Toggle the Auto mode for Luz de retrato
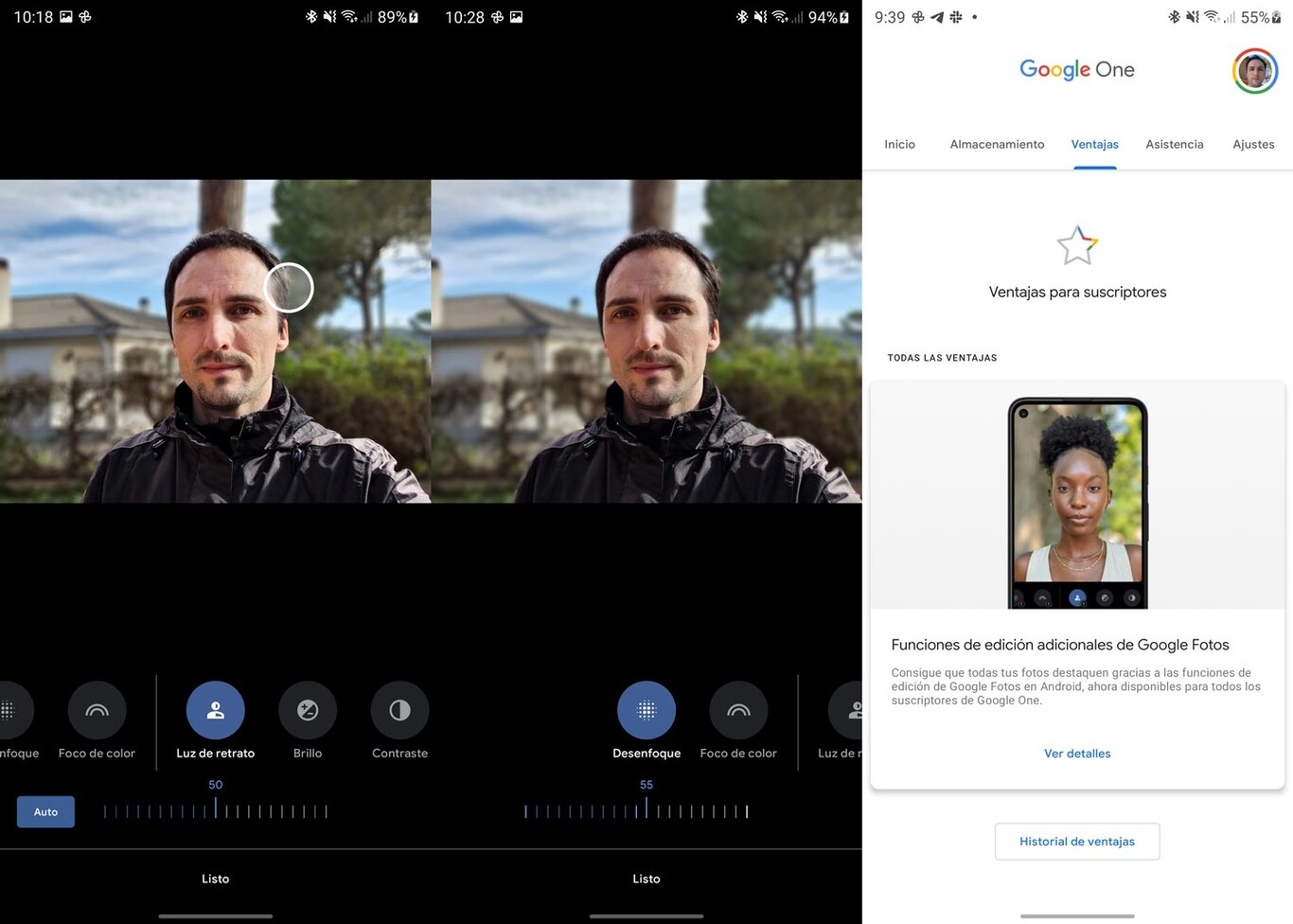The width and height of the screenshot is (1293, 924). 44,811
